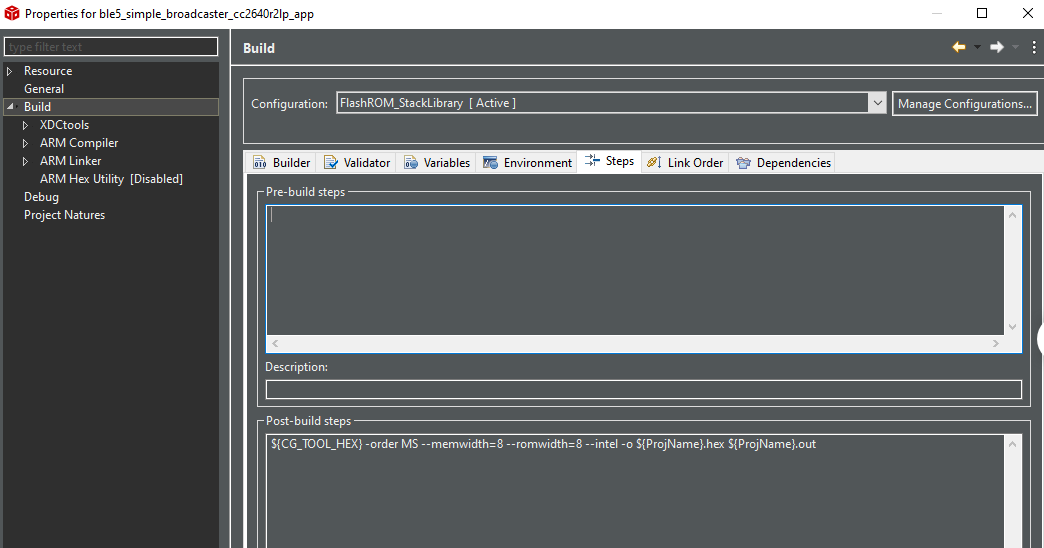Switch to the Link Order tab
This screenshot has width=1044, height=548.
point(685,162)
